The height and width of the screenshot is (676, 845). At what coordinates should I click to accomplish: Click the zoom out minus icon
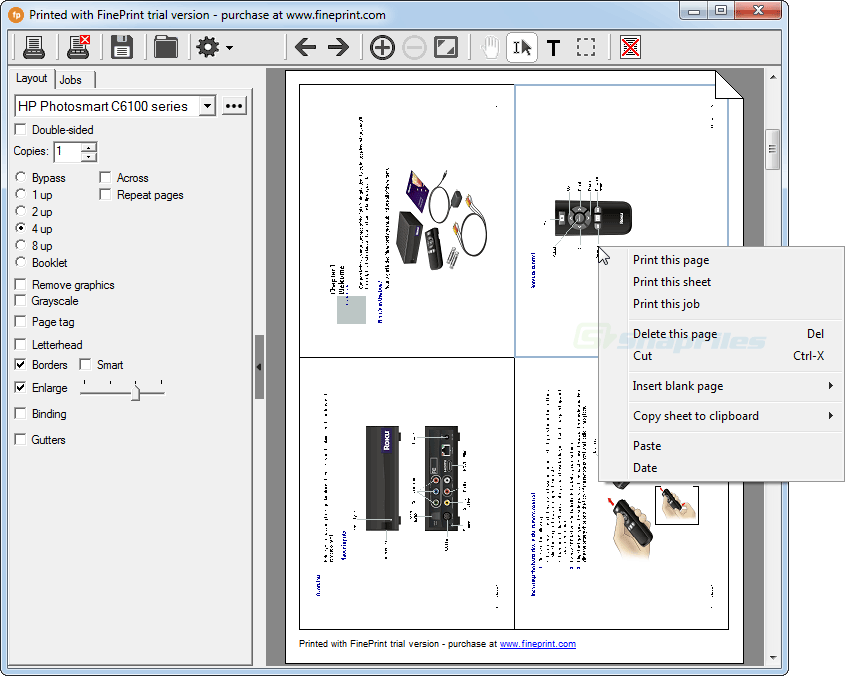pos(414,47)
